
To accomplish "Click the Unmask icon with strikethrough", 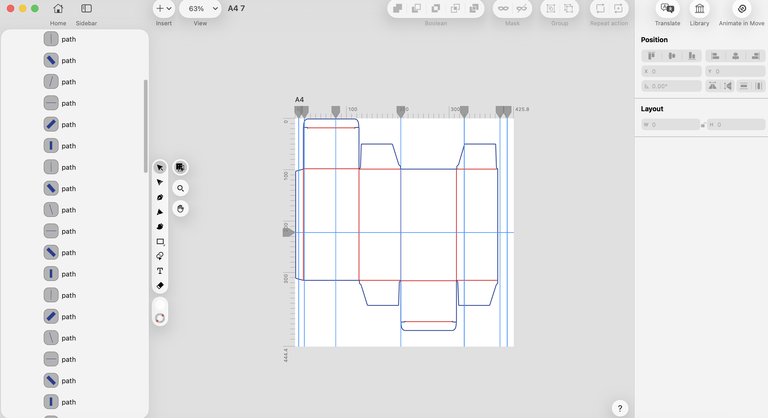I will click(x=522, y=8).
